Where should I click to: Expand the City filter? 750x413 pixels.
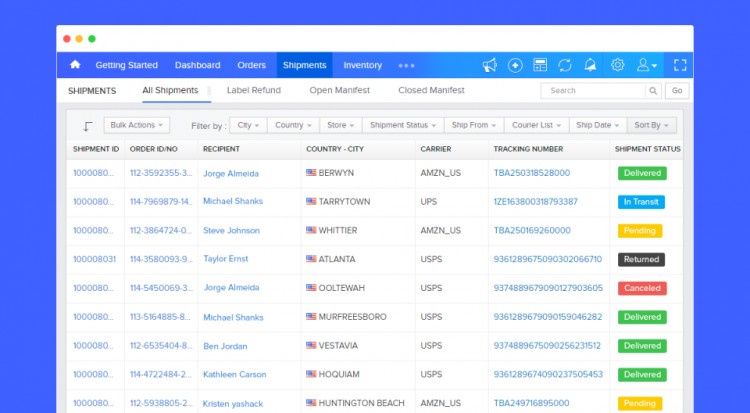(x=248, y=125)
